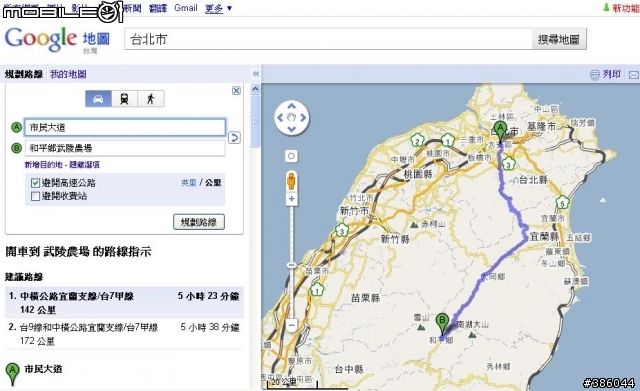Open the 新聞 link in top bar
Image resolution: width=640 pixels, height=391 pixels.
tap(132, 8)
